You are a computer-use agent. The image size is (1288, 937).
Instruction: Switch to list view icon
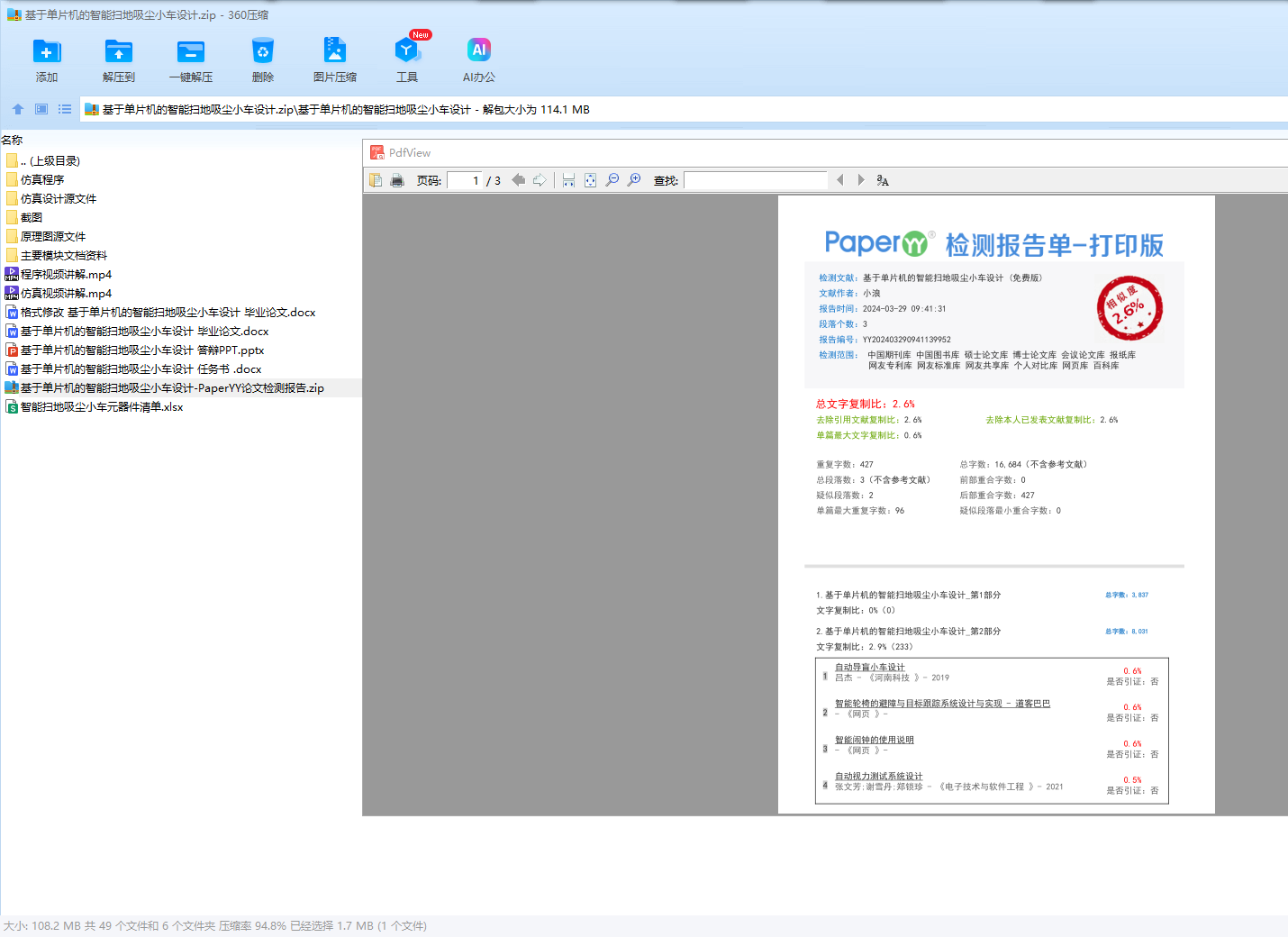[65, 109]
